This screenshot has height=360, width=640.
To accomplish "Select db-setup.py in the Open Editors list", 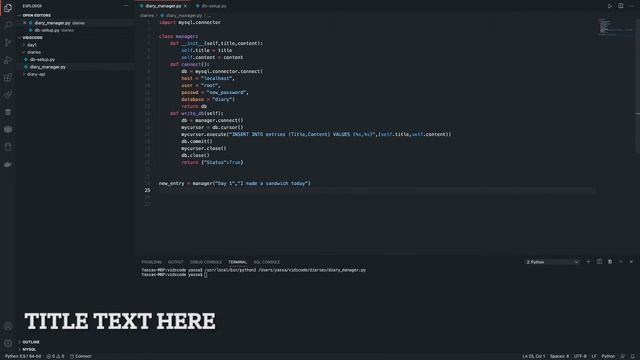I will [x=47, y=30].
